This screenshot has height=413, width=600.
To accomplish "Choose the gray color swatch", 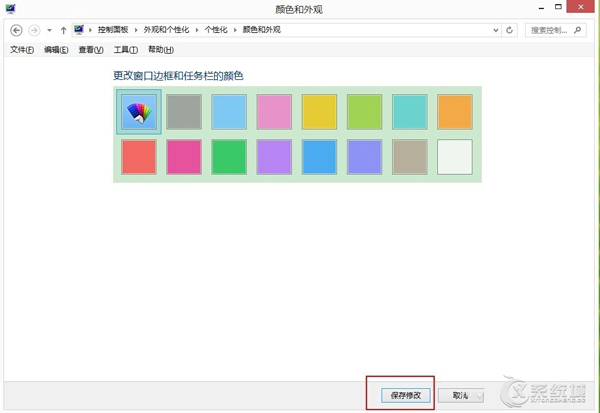I will click(184, 112).
